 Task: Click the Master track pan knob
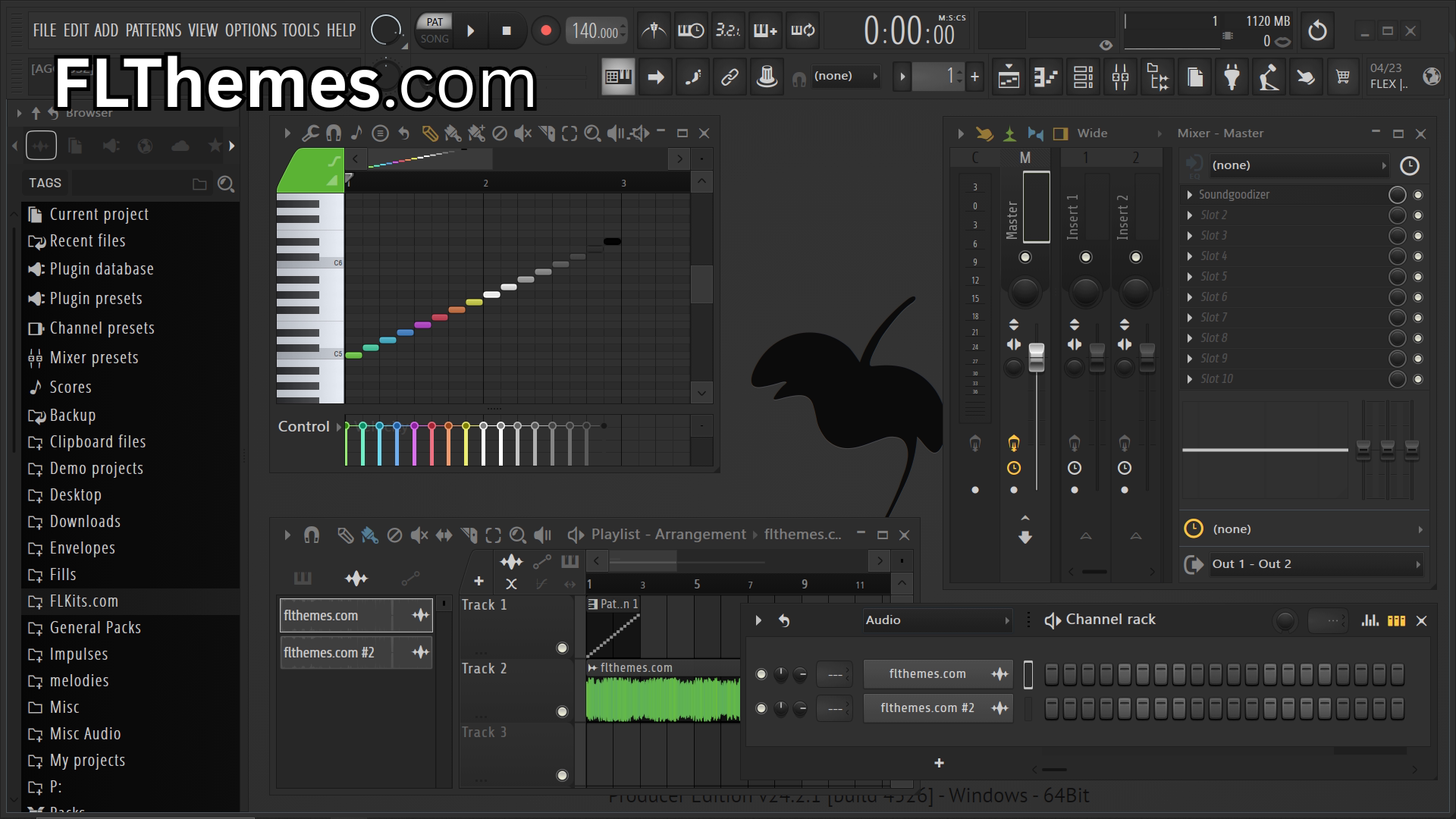(x=1025, y=291)
